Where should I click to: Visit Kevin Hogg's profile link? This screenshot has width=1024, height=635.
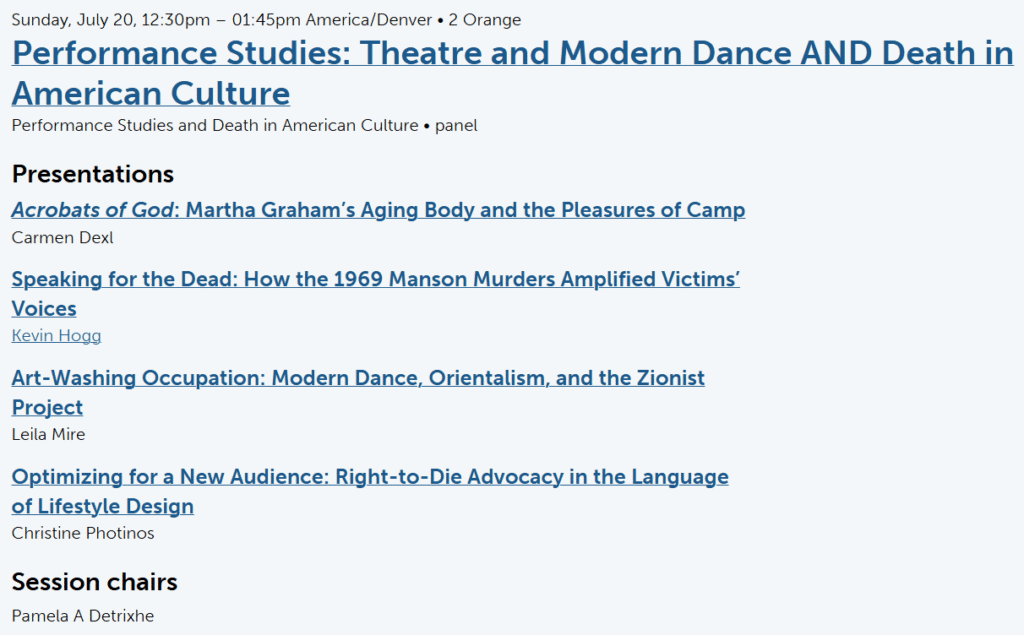point(56,336)
